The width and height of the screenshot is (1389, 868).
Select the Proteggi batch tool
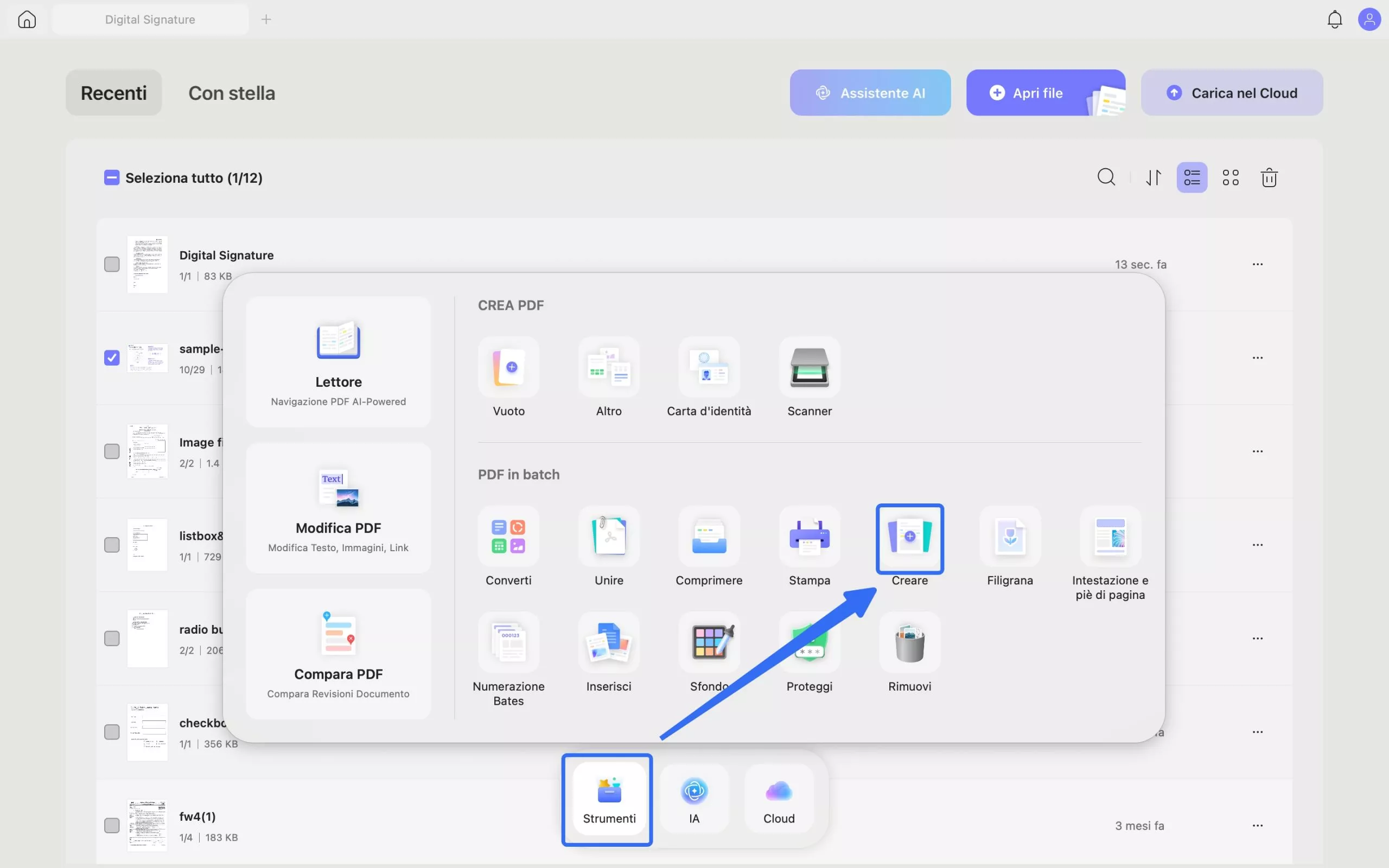pos(809,643)
